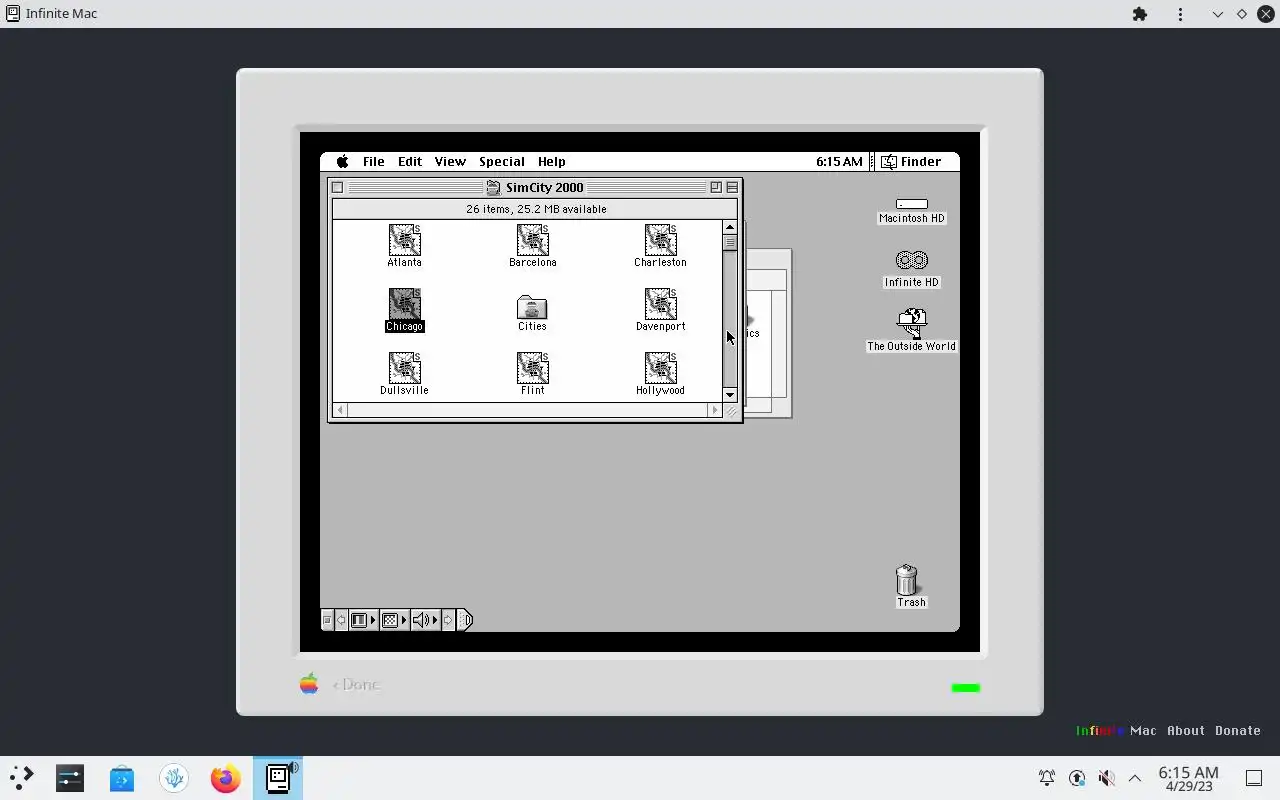Click the highlighted Chicago city file
This screenshot has width=1280, height=800.
tap(404, 304)
